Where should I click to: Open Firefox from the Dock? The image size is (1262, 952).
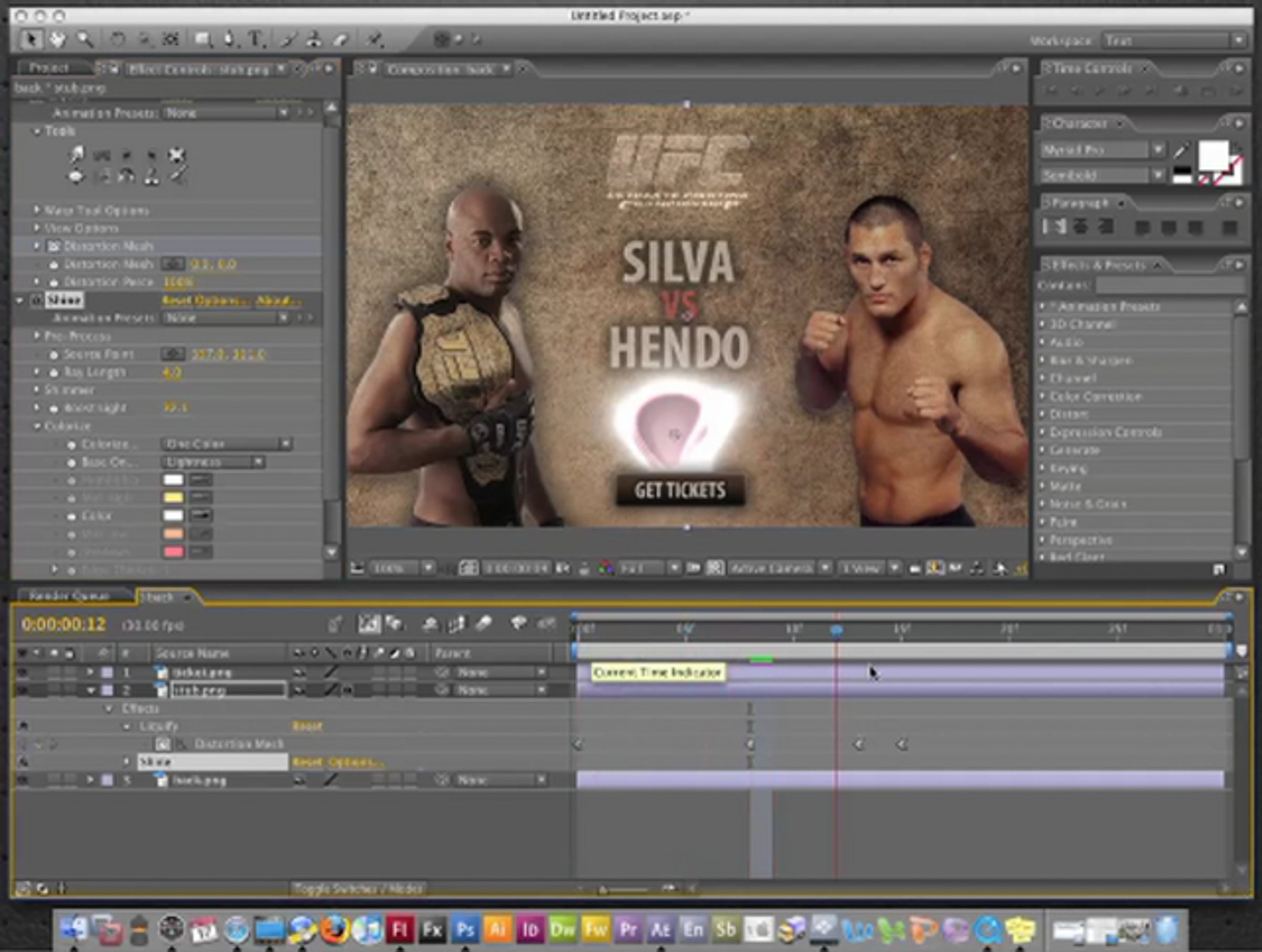334,930
